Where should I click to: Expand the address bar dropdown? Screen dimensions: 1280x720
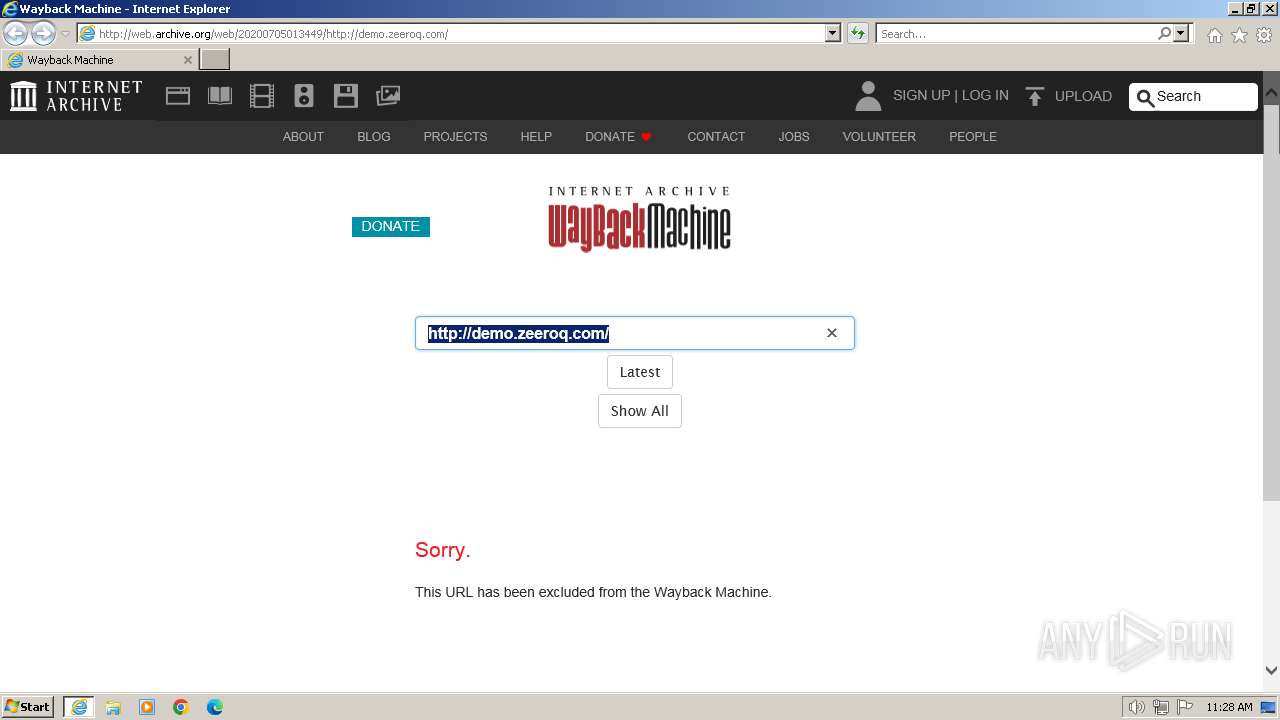tap(833, 33)
